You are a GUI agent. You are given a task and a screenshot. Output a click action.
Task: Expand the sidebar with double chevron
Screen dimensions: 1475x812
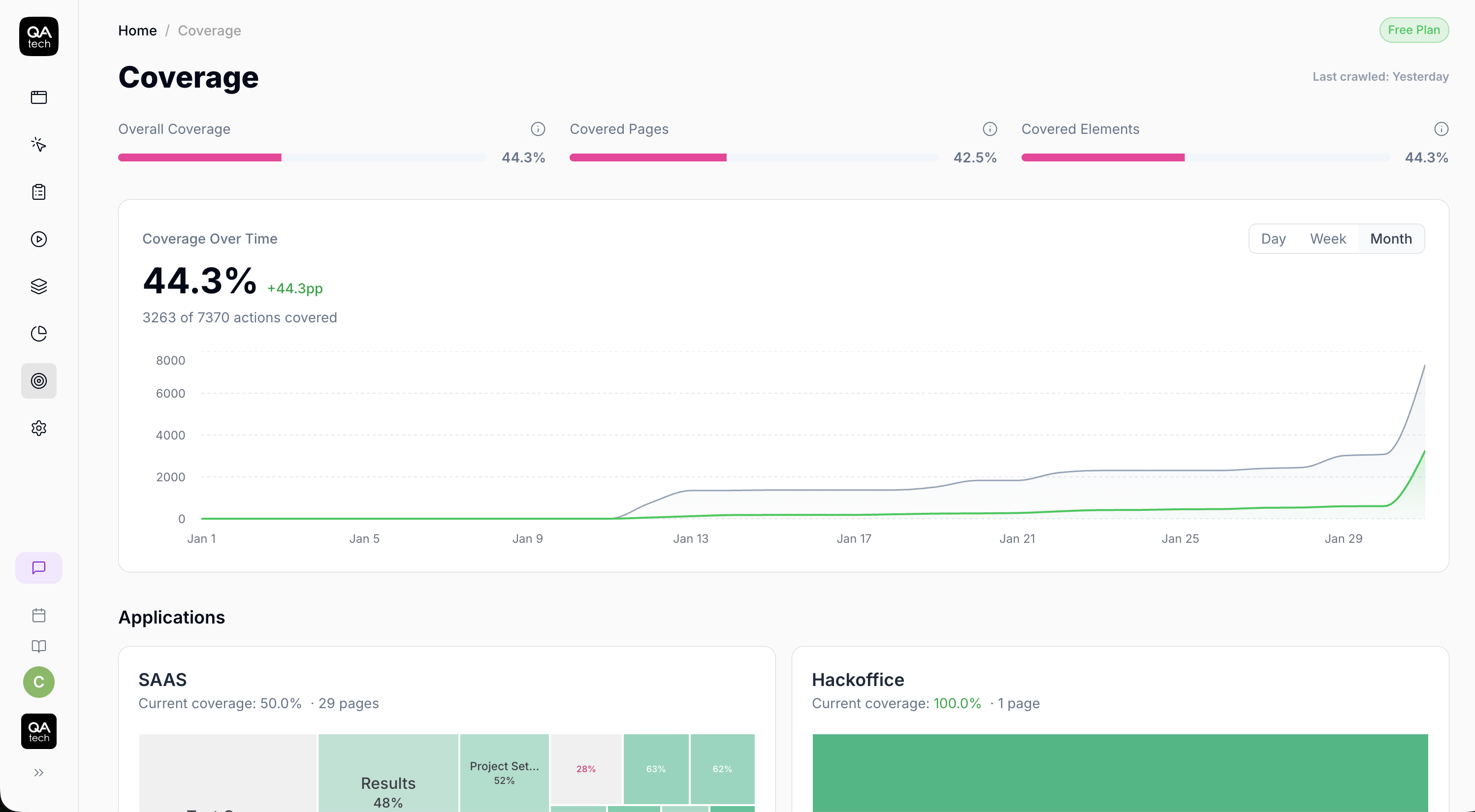point(38,773)
